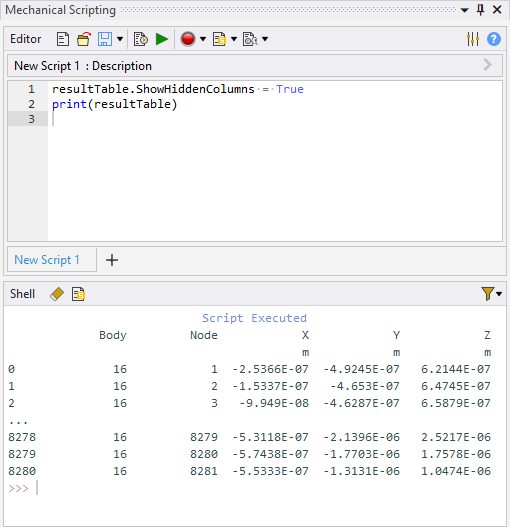Open the editor snippets icon
510x527 pixels.
(x=219, y=39)
